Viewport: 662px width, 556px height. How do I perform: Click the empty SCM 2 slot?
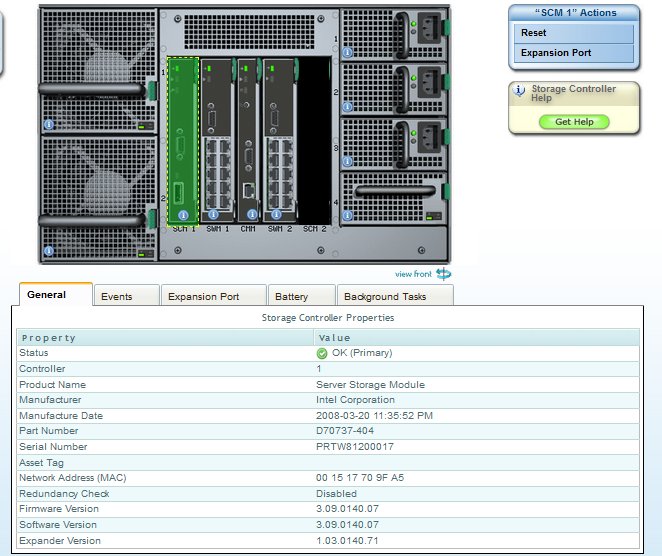315,140
